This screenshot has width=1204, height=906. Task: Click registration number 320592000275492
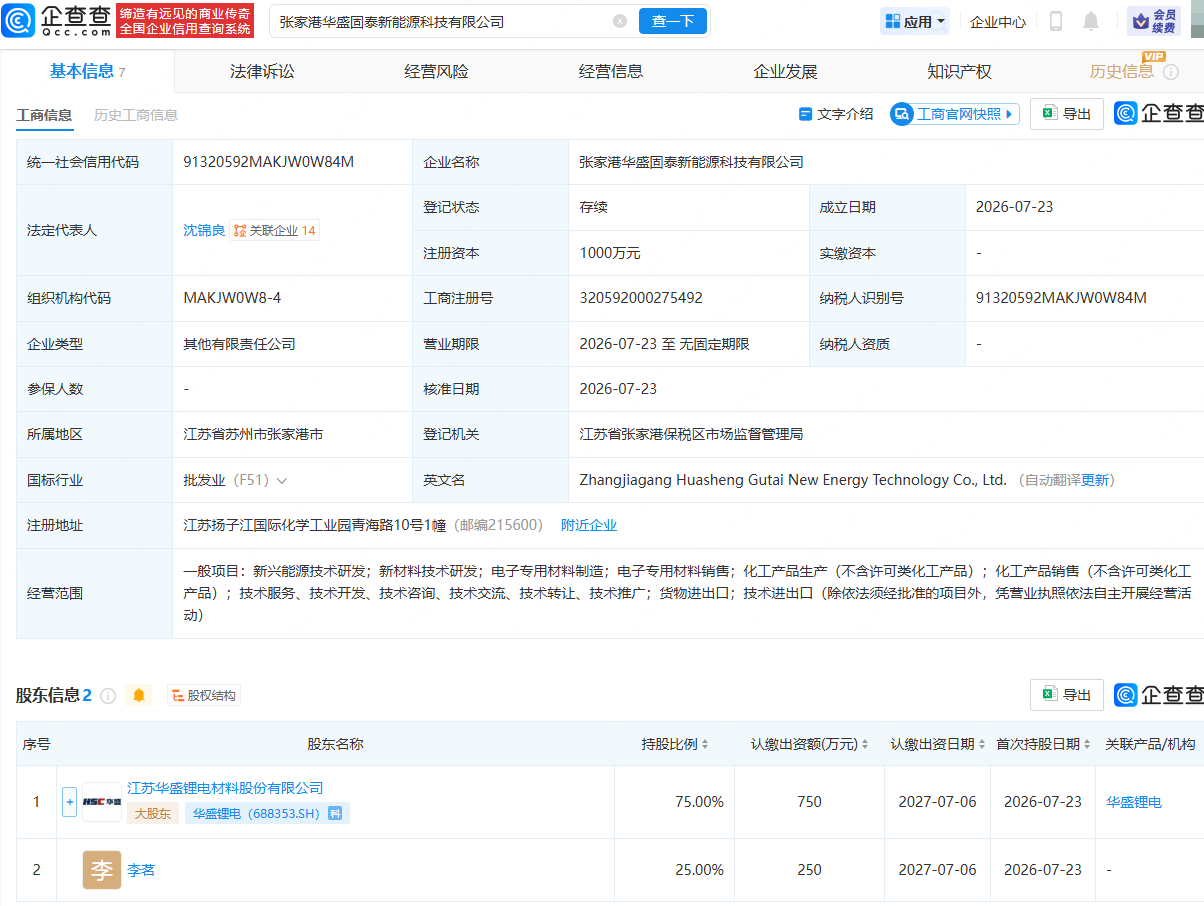641,298
